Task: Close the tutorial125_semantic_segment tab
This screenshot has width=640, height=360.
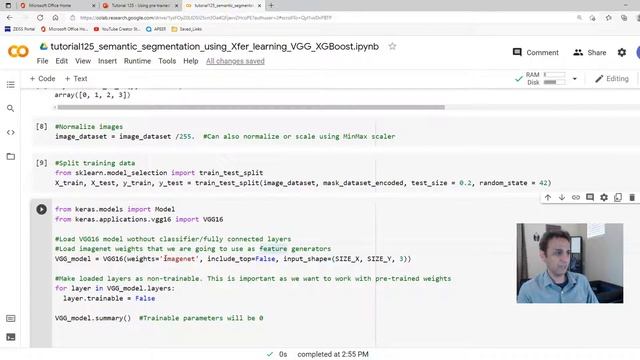Action: pyautogui.click(x=259, y=6)
